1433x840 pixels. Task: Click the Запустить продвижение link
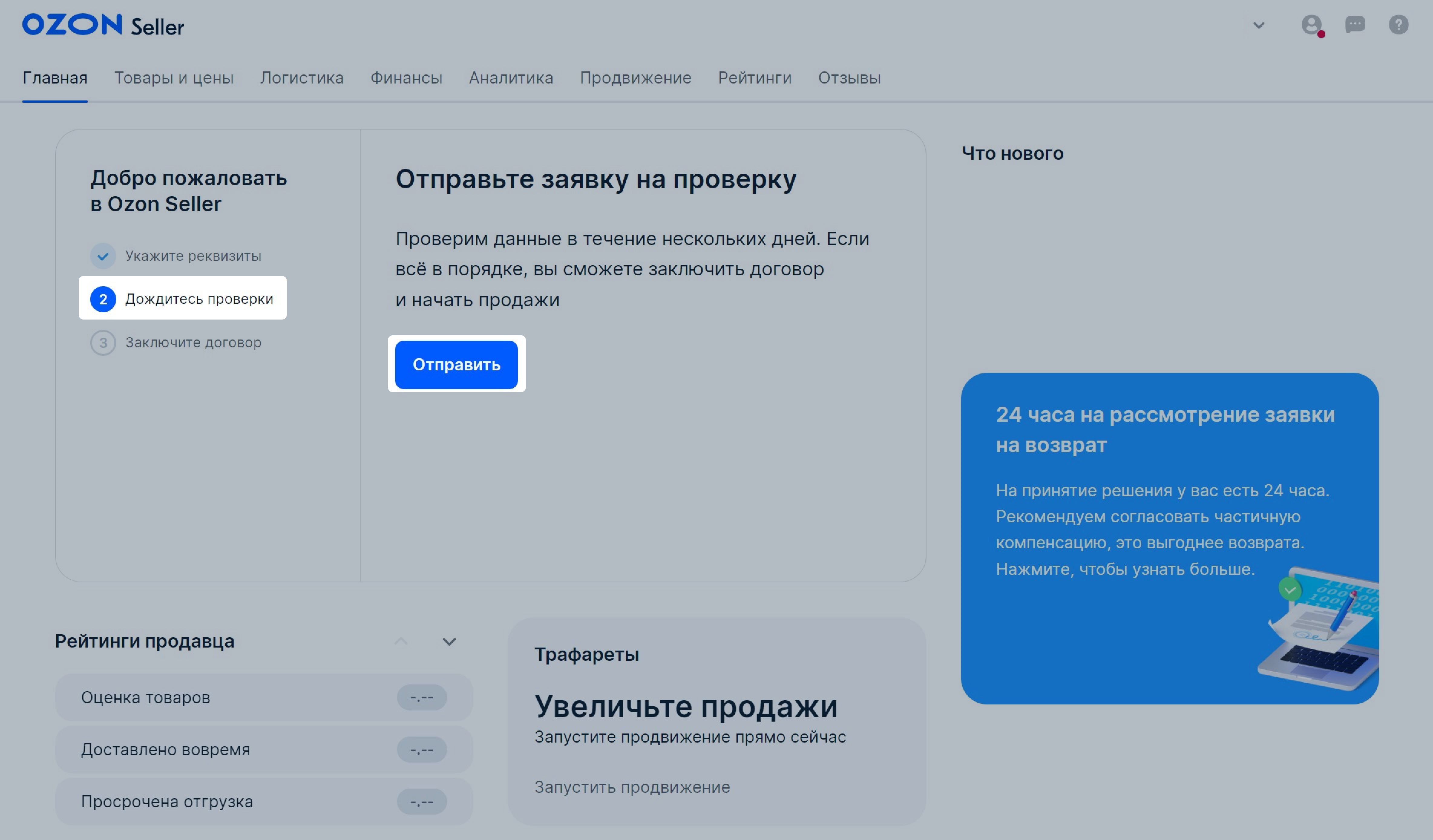click(632, 787)
